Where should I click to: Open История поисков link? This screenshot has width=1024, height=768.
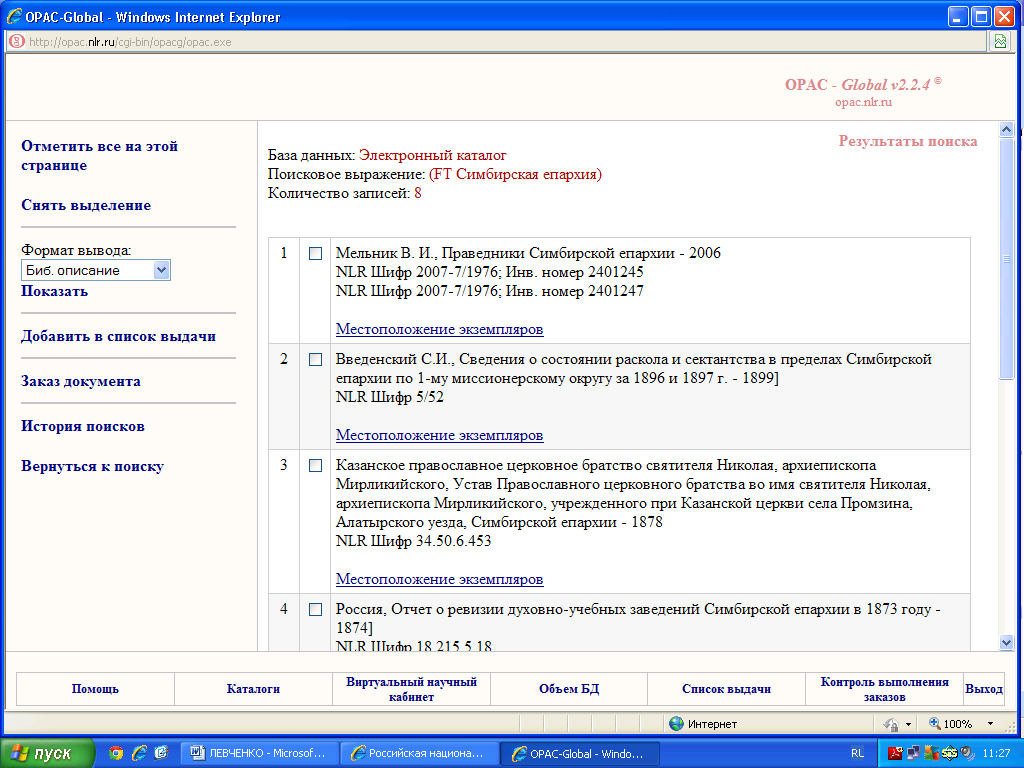click(x=83, y=426)
